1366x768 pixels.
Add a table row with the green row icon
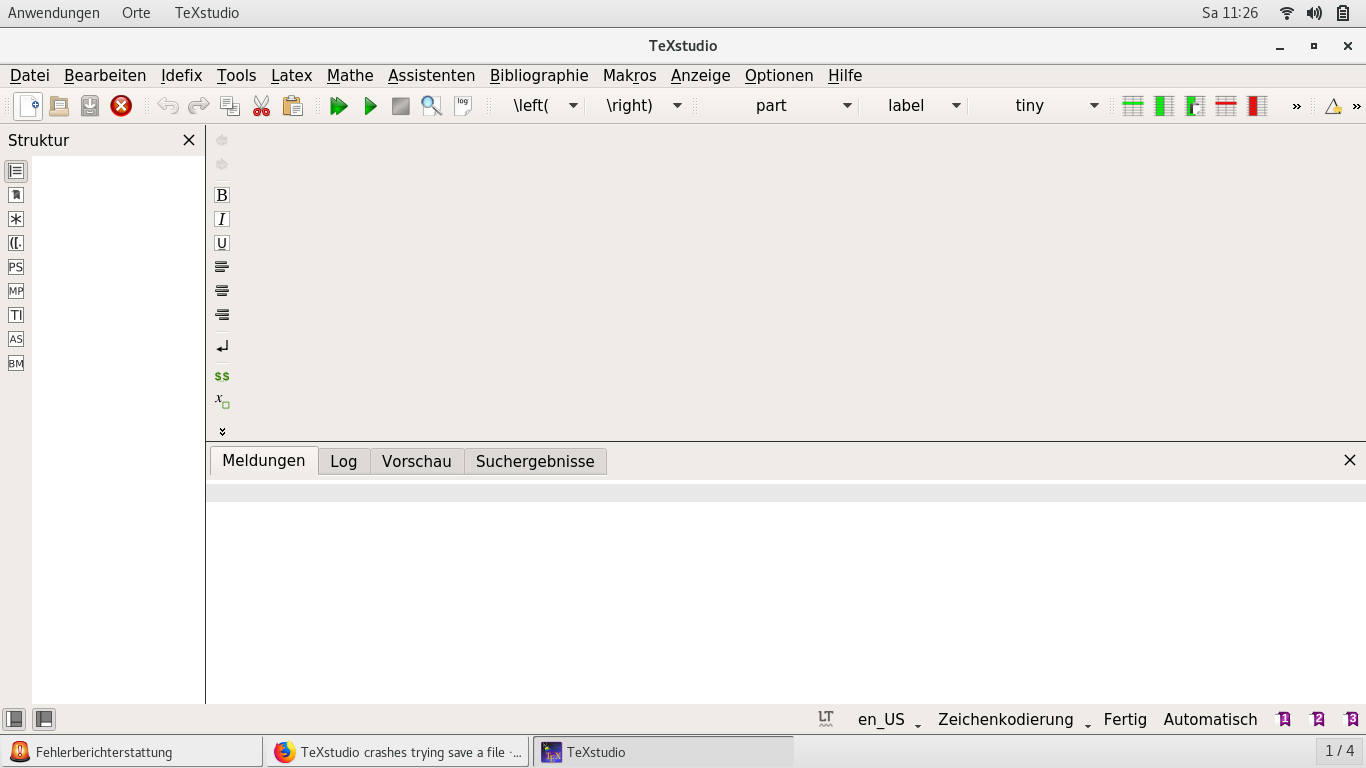point(1133,105)
